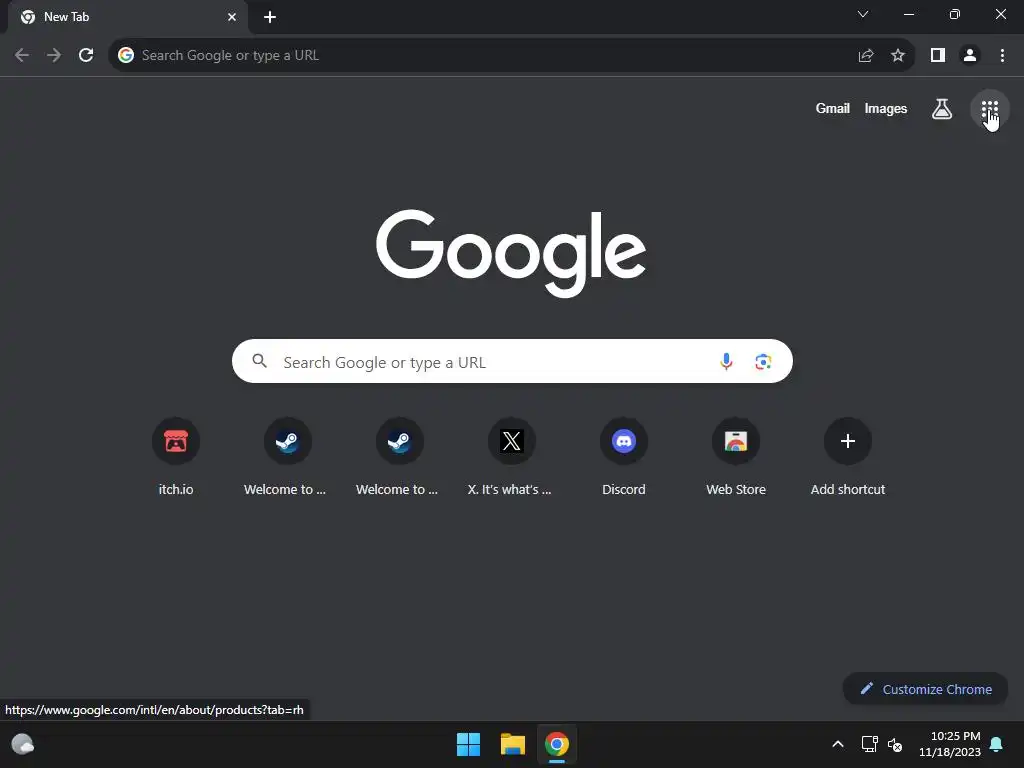Open a new tab with plus button
The image size is (1024, 768).
click(x=270, y=17)
